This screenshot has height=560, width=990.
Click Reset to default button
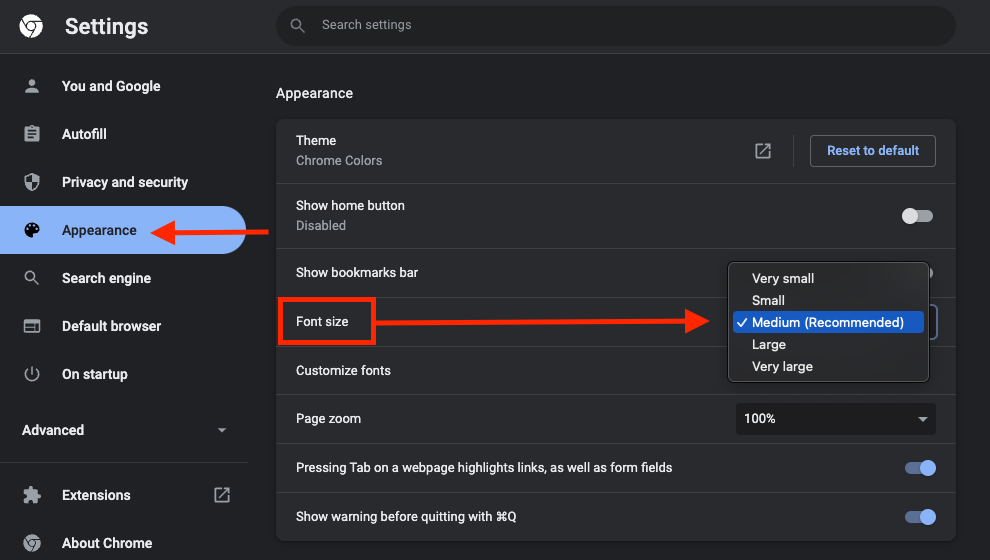[x=872, y=151]
